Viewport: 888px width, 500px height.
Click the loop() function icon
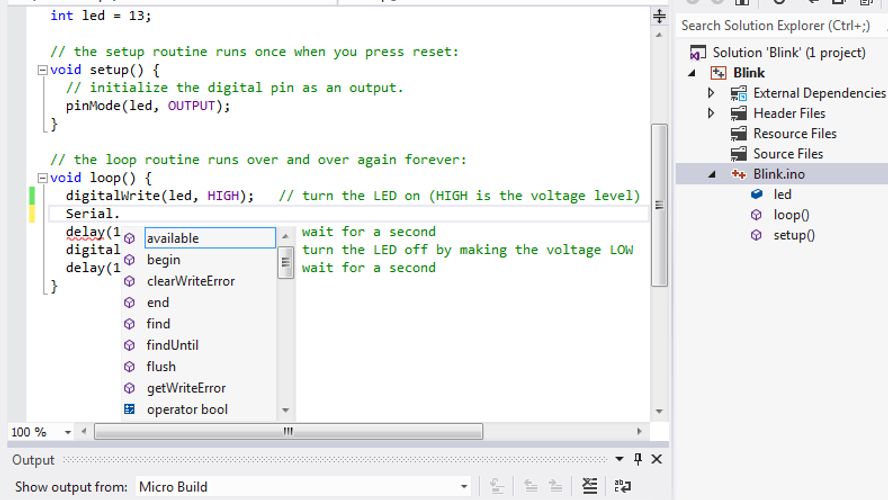click(x=756, y=215)
